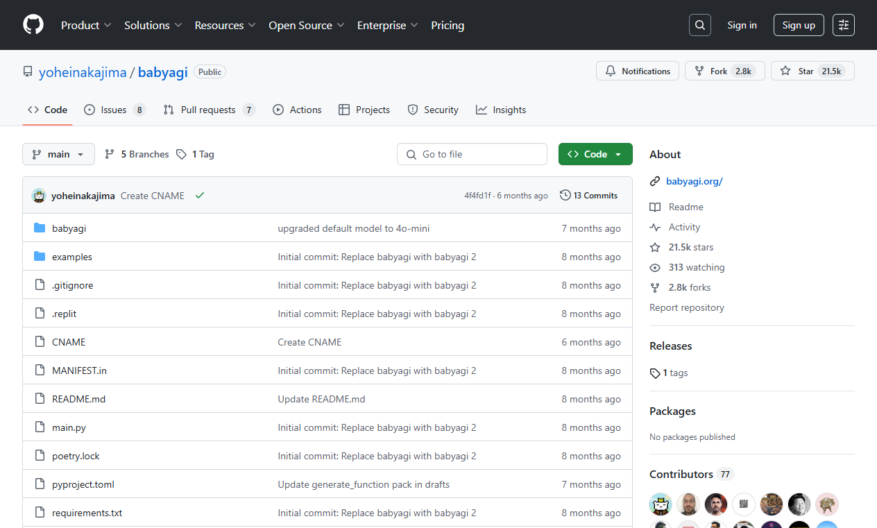This screenshot has width=877, height=528.
Task: Click the Notifications bell button
Action: tap(638, 71)
